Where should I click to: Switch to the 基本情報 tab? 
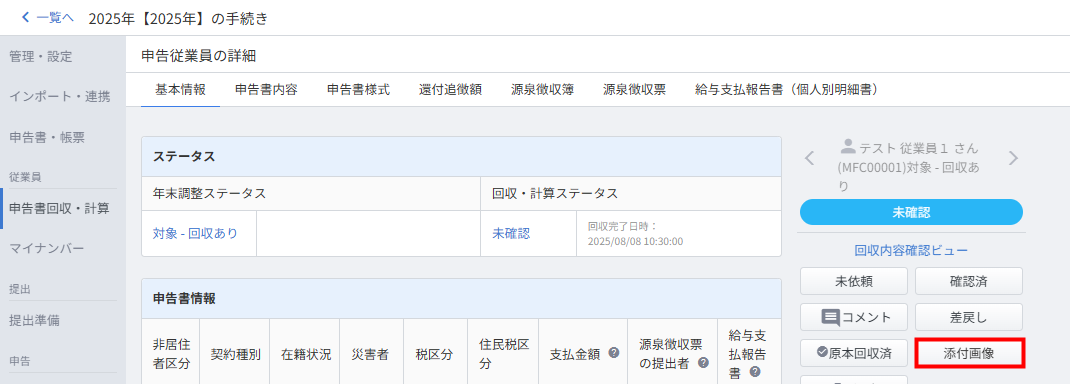[x=180, y=90]
